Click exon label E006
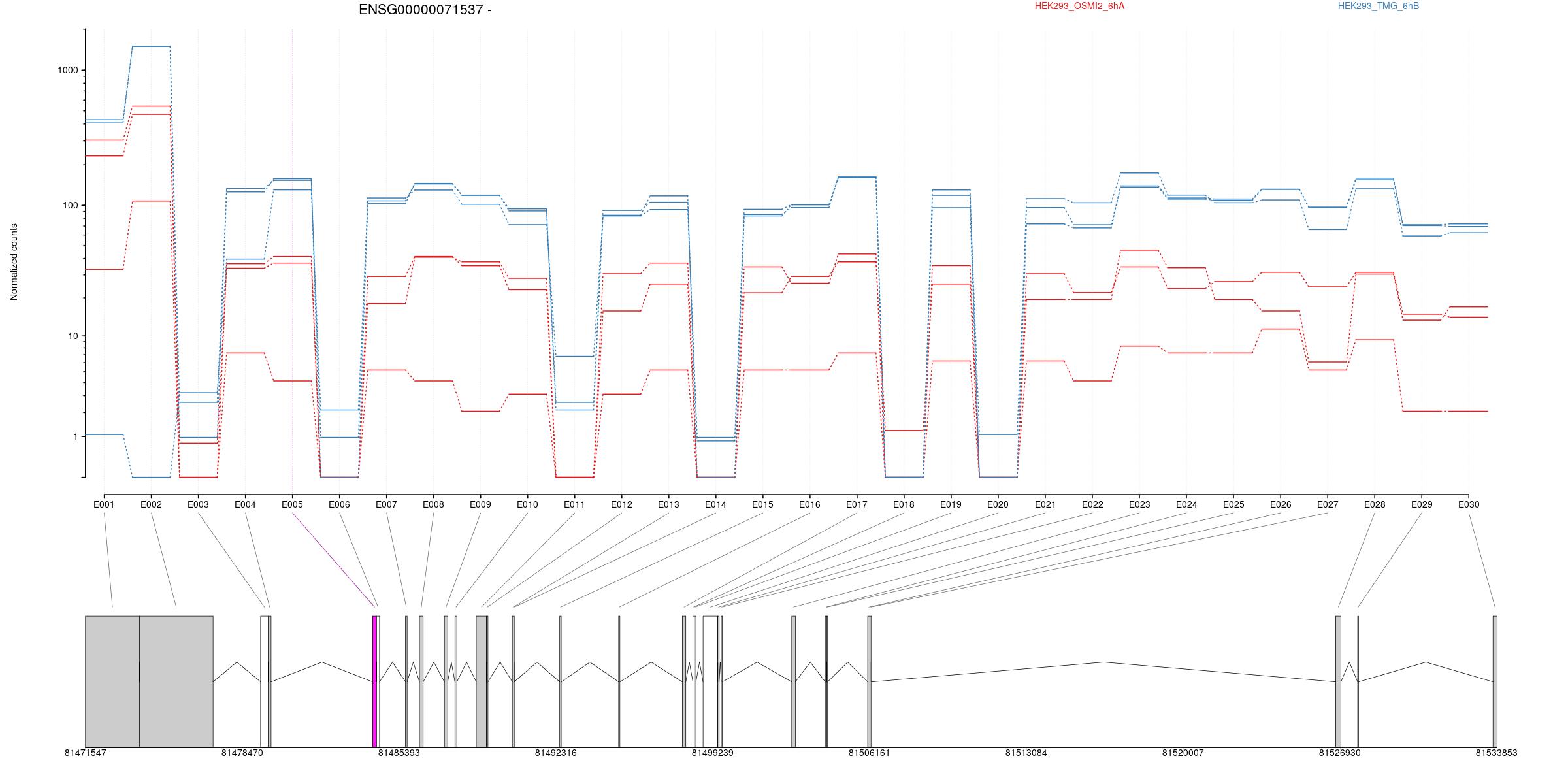This screenshot has height=784, width=1568. click(339, 504)
